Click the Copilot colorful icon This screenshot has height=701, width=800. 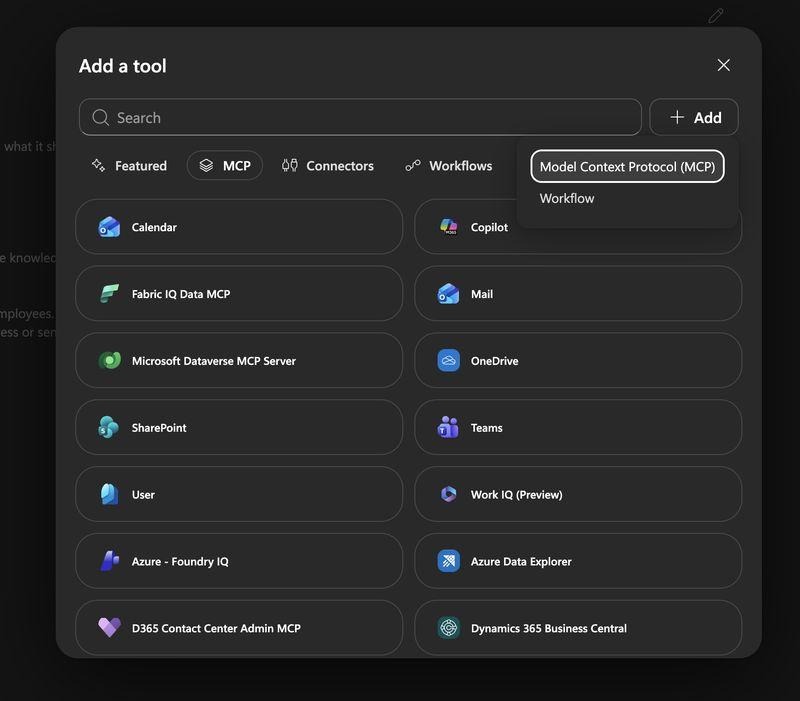coord(448,227)
